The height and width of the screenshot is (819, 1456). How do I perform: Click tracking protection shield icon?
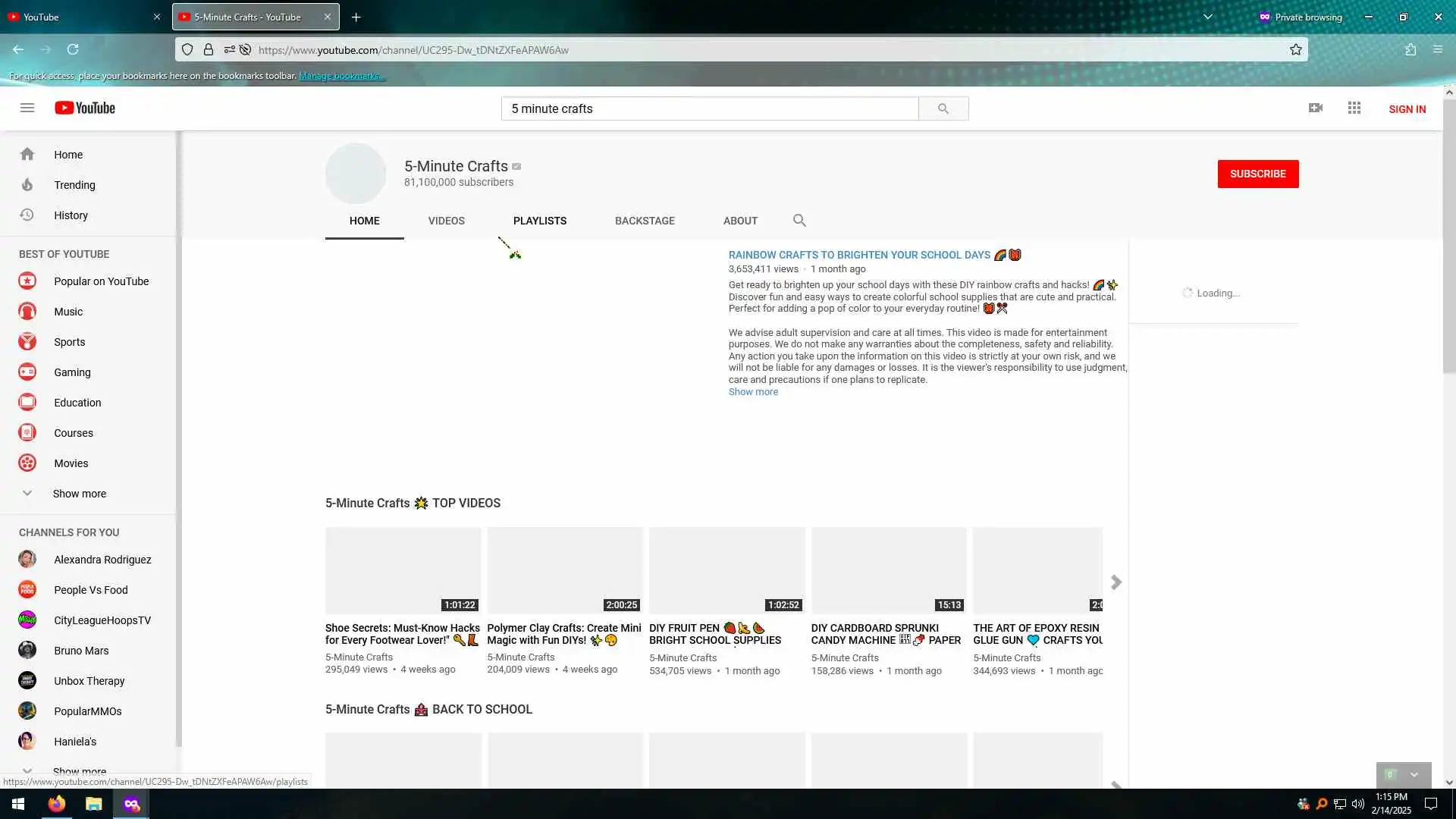tap(187, 50)
